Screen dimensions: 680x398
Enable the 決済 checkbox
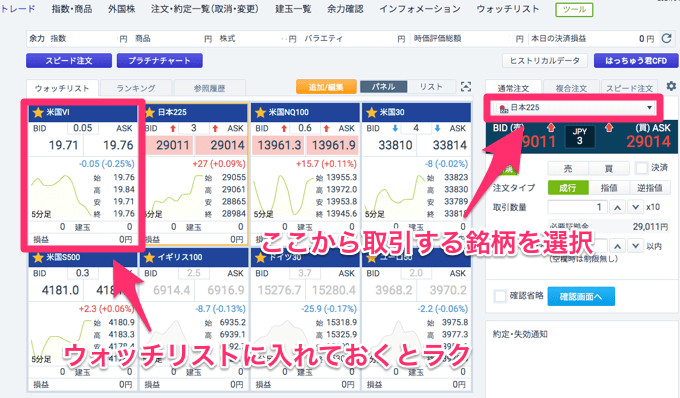641,168
